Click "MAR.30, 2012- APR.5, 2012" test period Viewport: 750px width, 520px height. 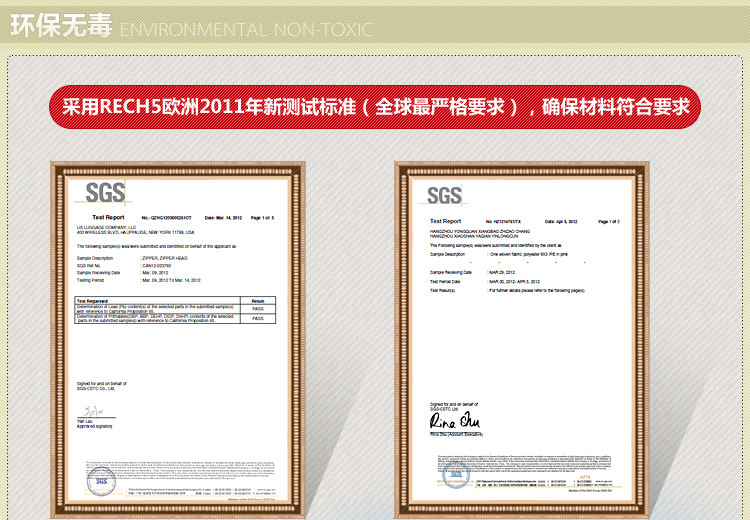pyautogui.click(x=514, y=282)
